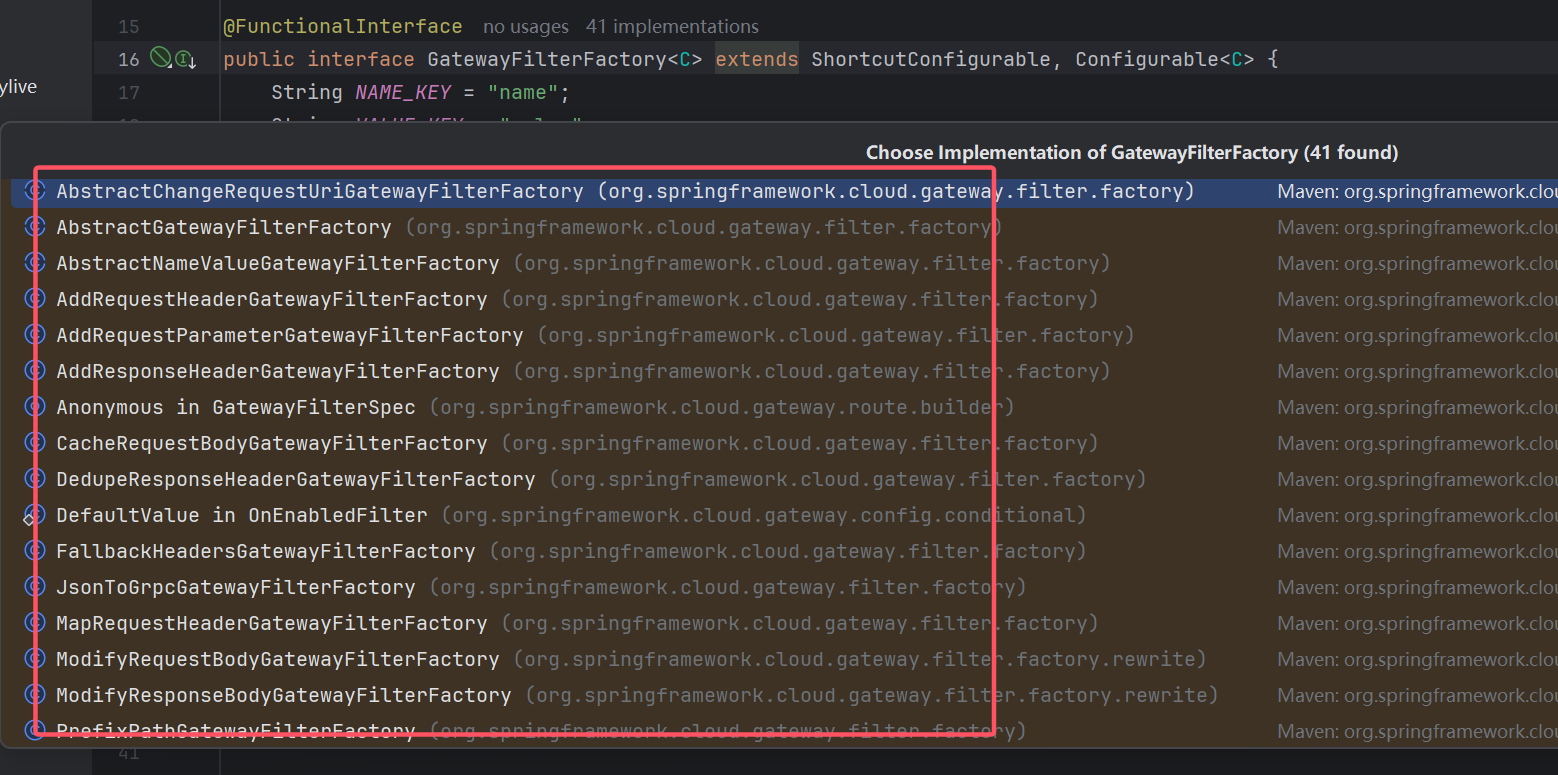Click class icon beside AddRequestHeaderGatewayFilterFactory
The width and height of the screenshot is (1558, 775).
[x=35, y=299]
